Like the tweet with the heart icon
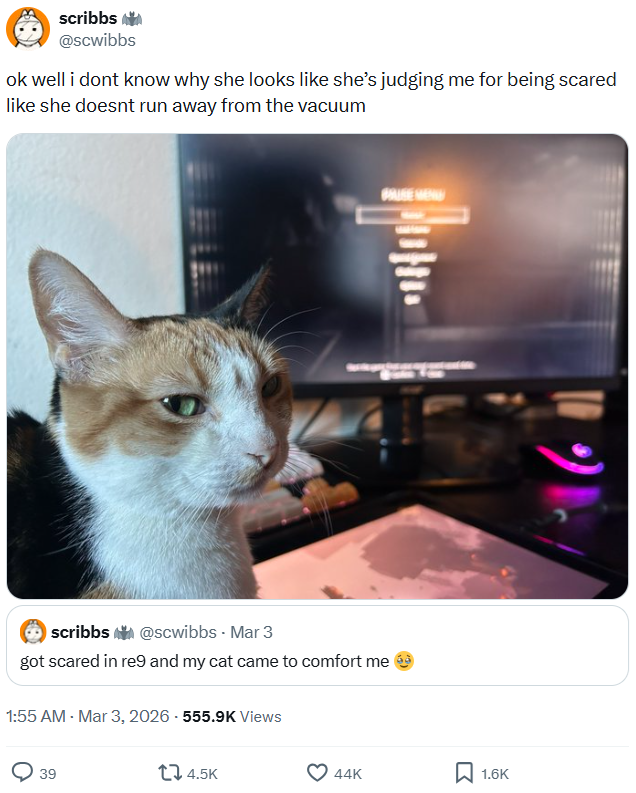This screenshot has height=793, width=636. (317, 773)
